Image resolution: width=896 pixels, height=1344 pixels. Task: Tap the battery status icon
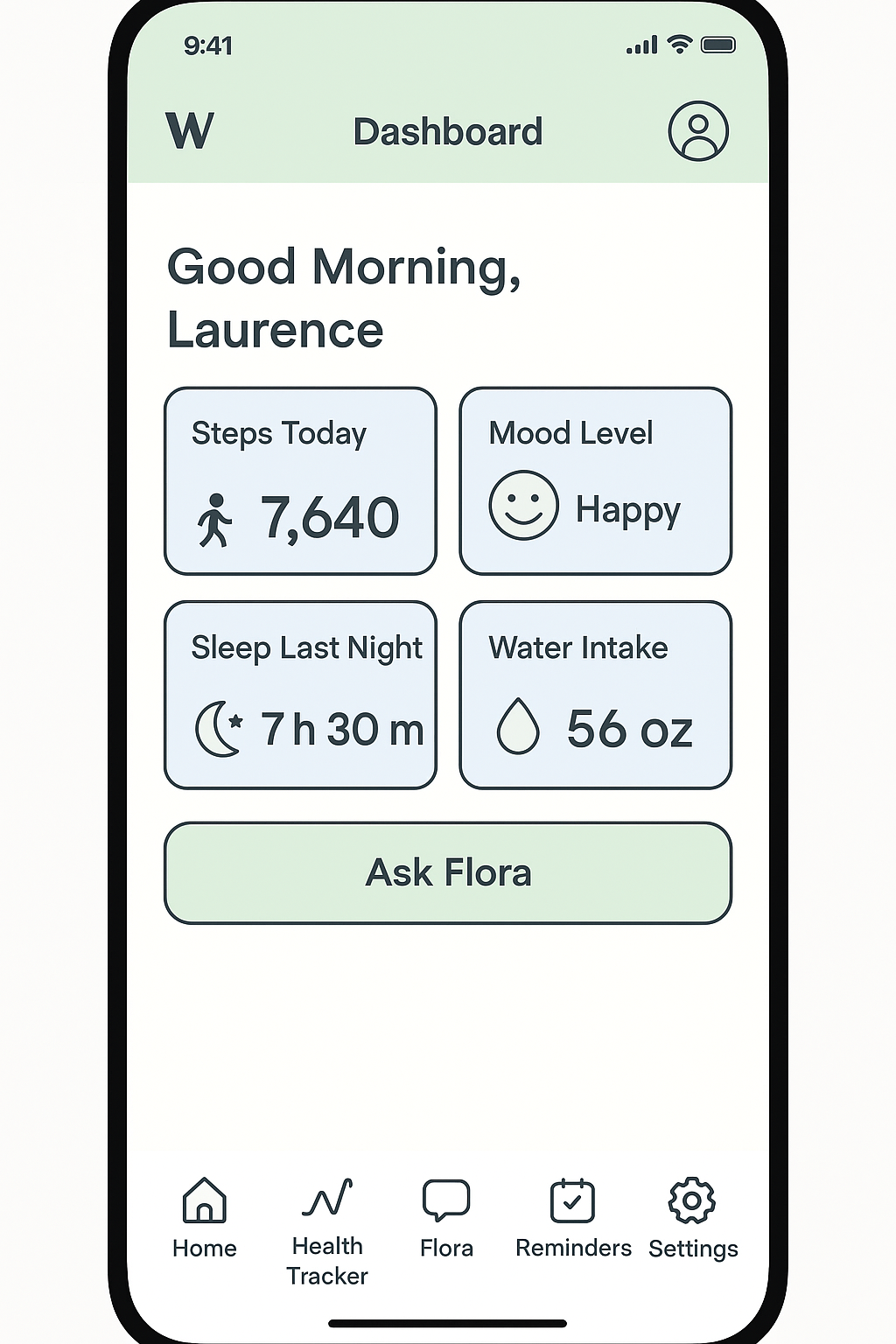click(718, 45)
